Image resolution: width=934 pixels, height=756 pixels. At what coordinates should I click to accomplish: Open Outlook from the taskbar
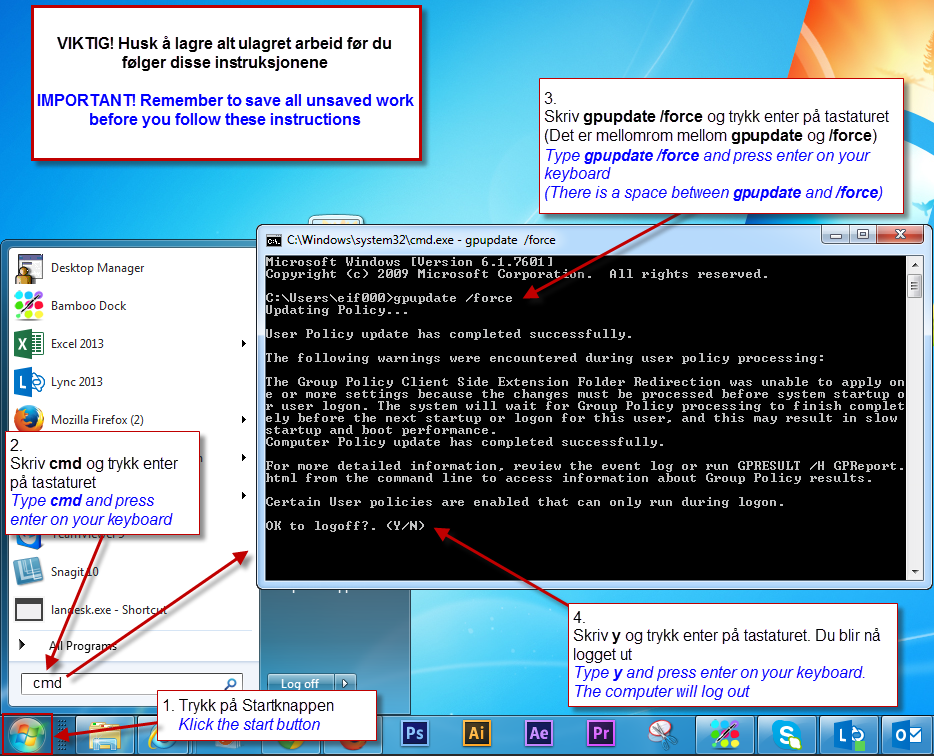(x=908, y=735)
